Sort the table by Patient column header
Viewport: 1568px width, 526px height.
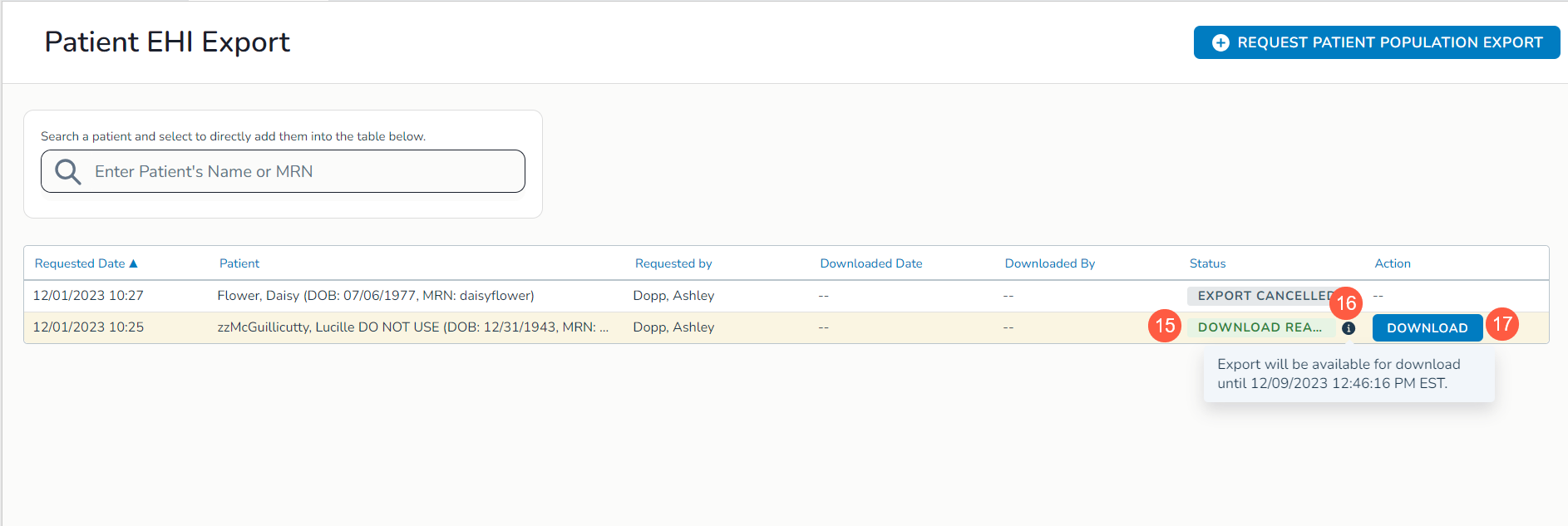click(239, 263)
